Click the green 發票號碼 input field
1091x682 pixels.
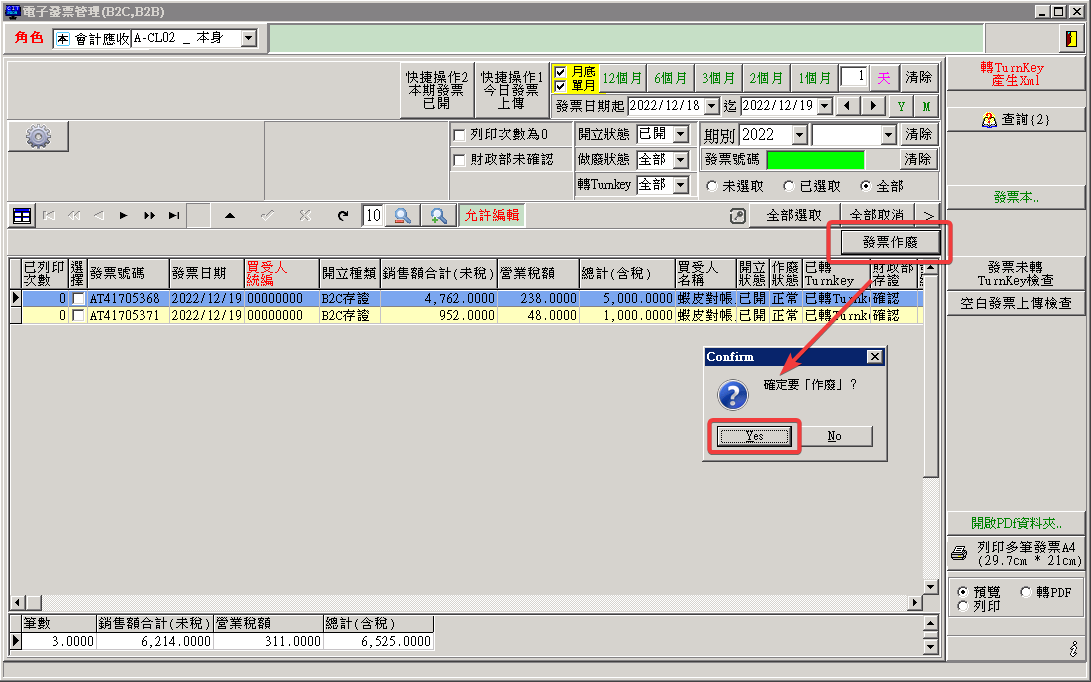[x=815, y=160]
